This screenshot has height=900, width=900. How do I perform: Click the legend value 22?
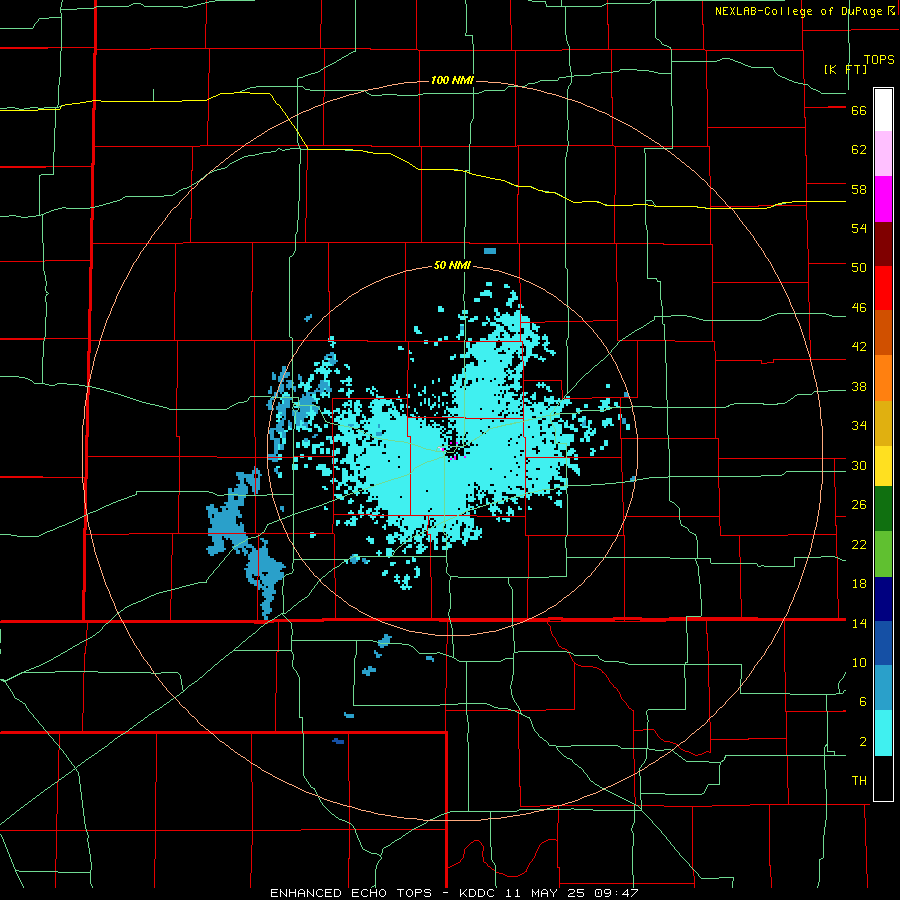[x=859, y=544]
